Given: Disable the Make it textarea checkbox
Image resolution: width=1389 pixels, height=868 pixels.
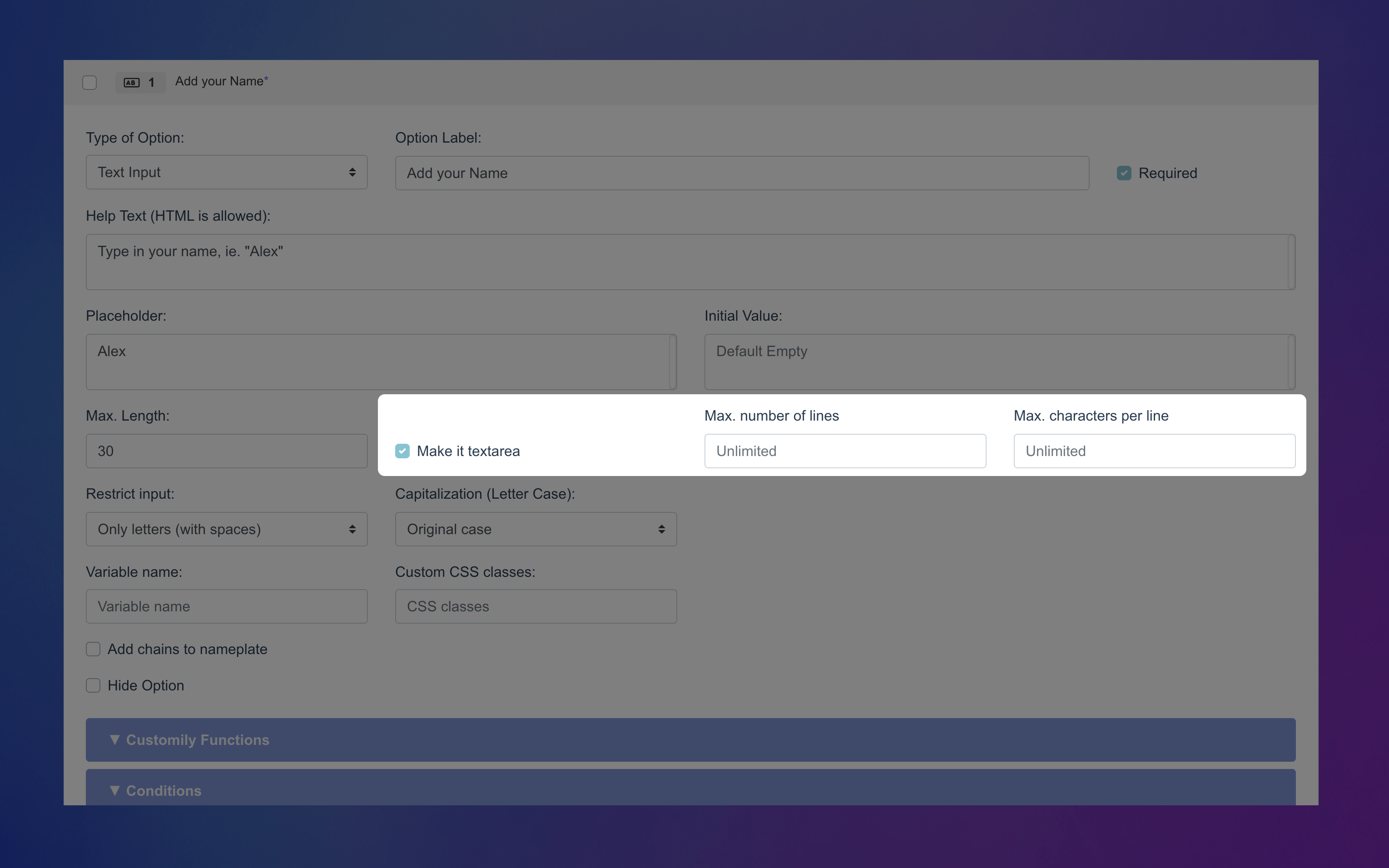Looking at the screenshot, I should (402, 451).
